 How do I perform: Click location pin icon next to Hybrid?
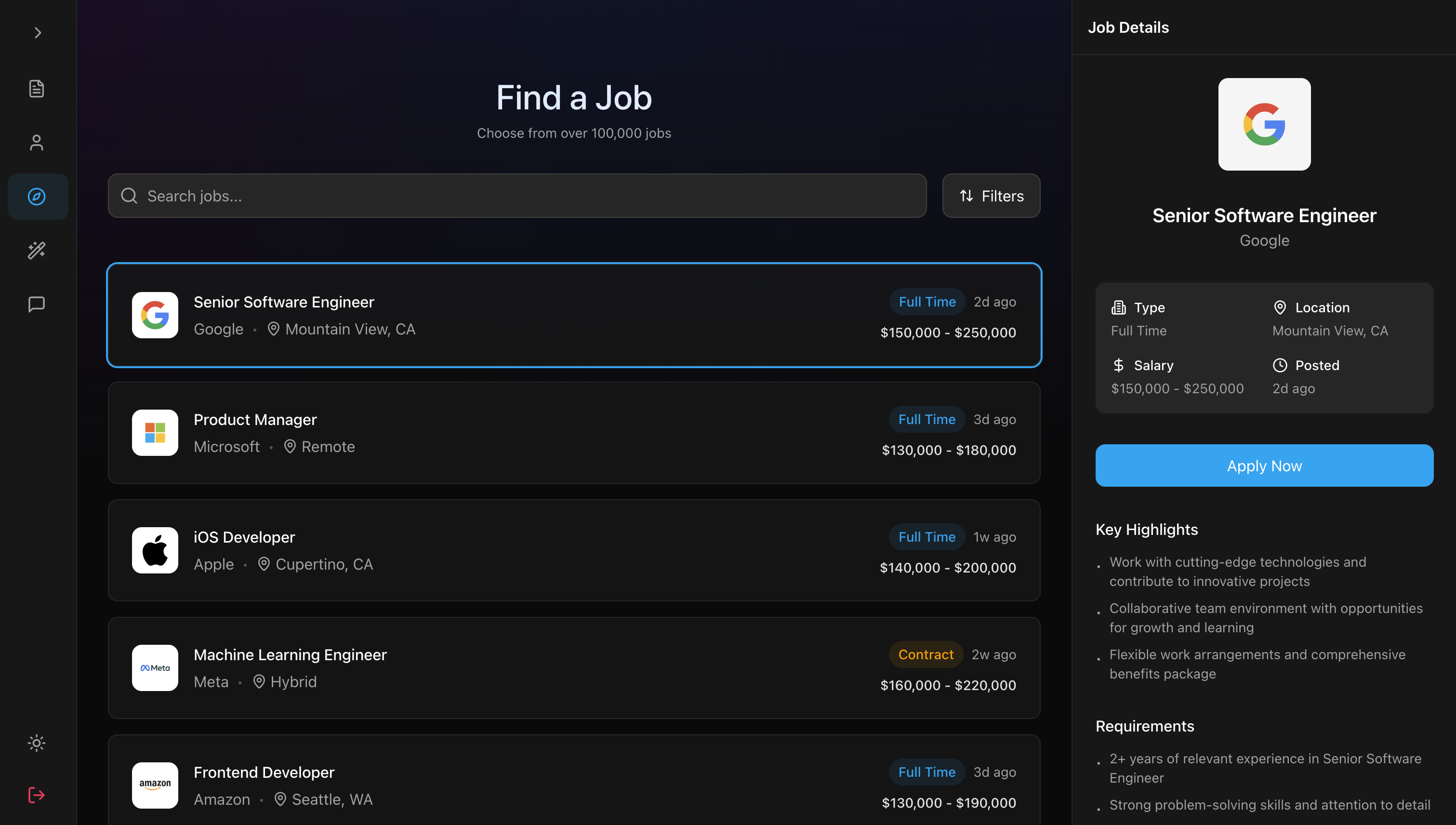click(259, 682)
